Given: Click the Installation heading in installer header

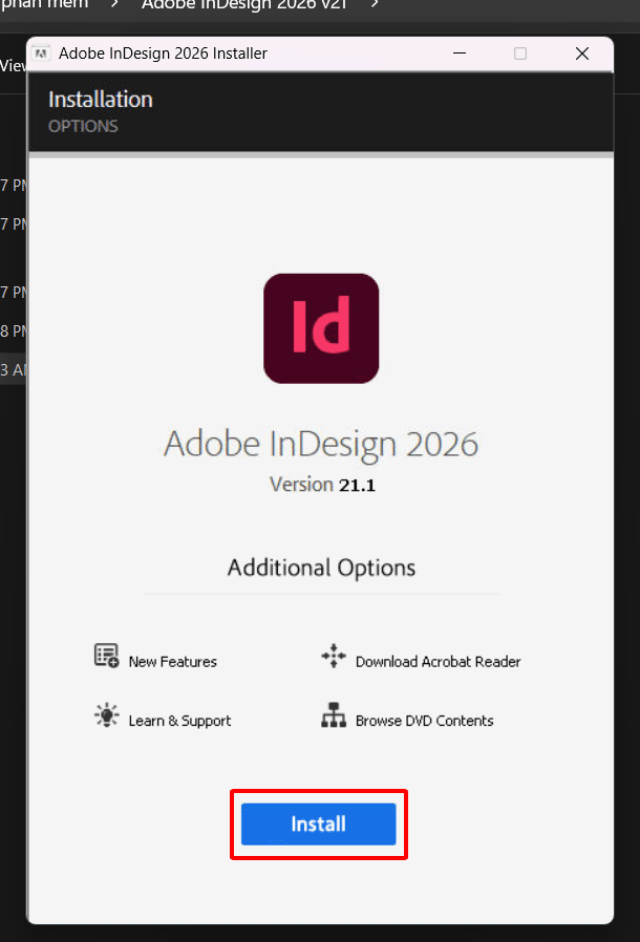Looking at the screenshot, I should coord(100,100).
